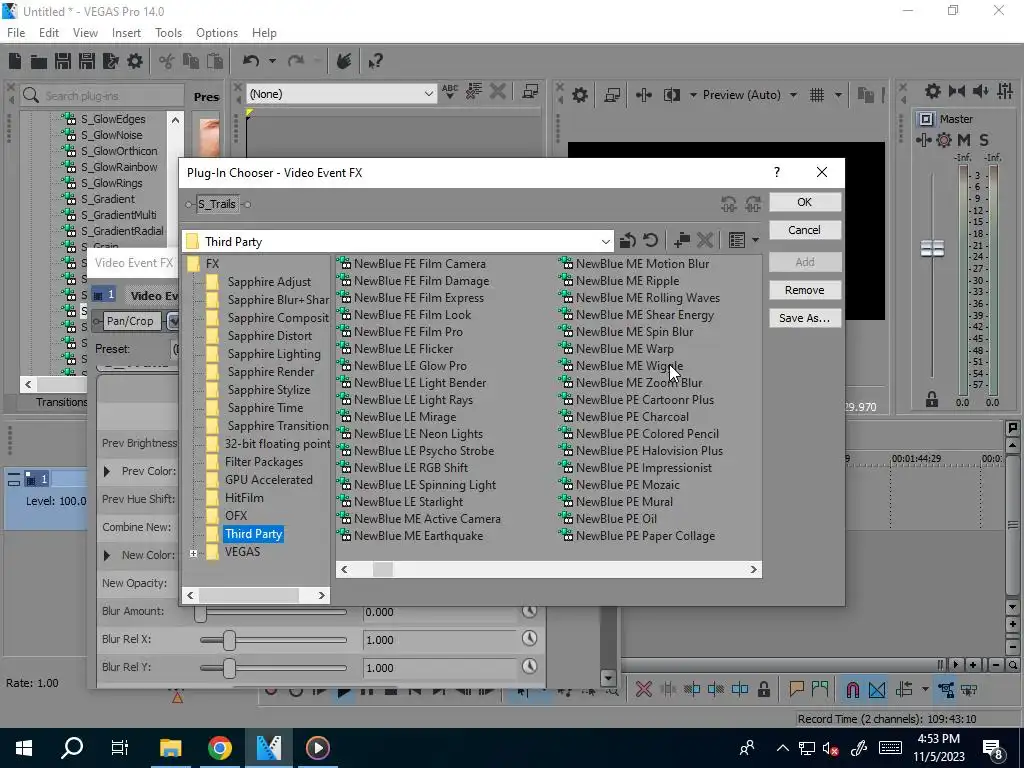Expand the Prev Color parameter

point(107,471)
